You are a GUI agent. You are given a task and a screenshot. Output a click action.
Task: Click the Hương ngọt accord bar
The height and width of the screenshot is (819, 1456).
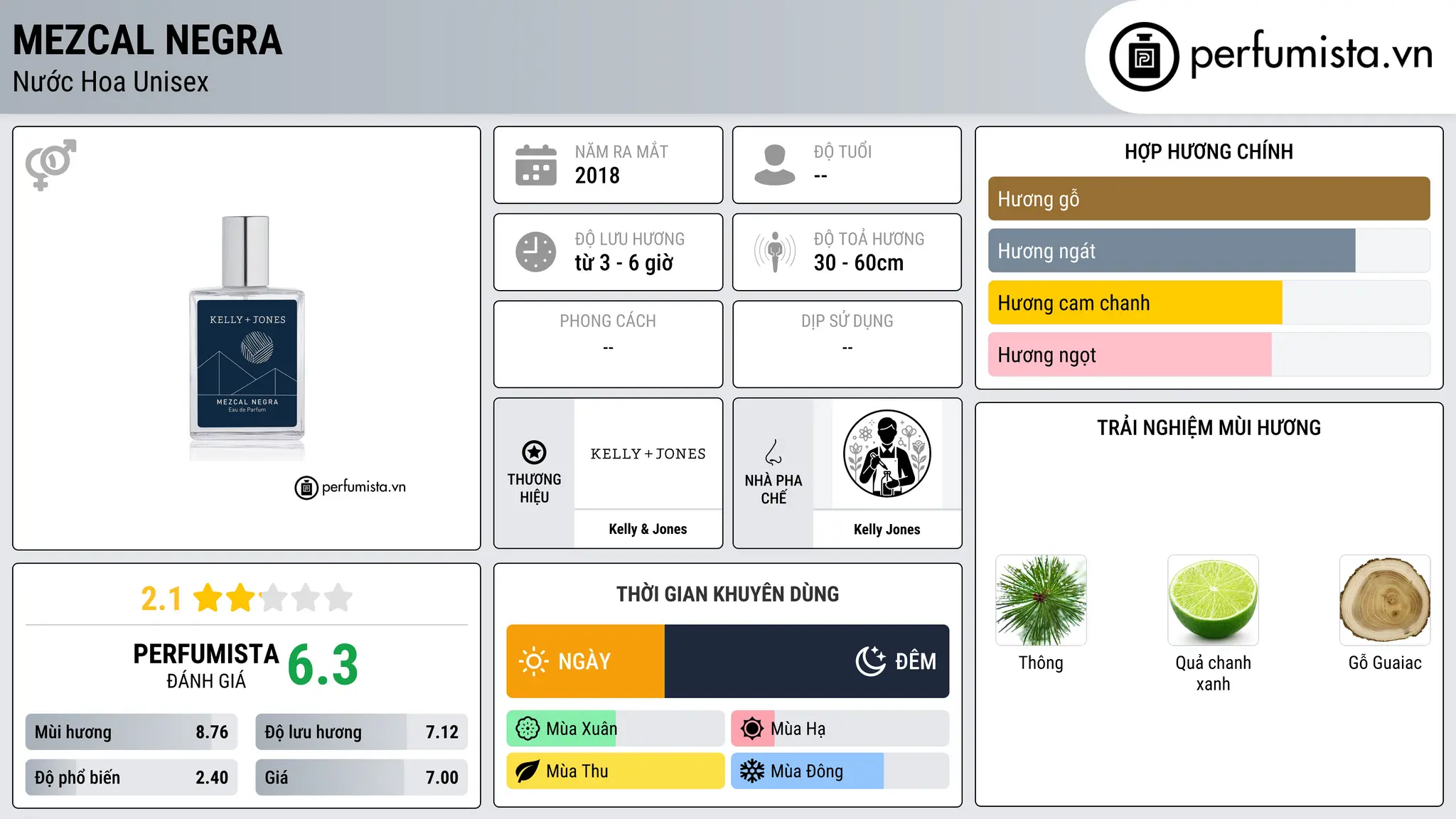(1209, 355)
